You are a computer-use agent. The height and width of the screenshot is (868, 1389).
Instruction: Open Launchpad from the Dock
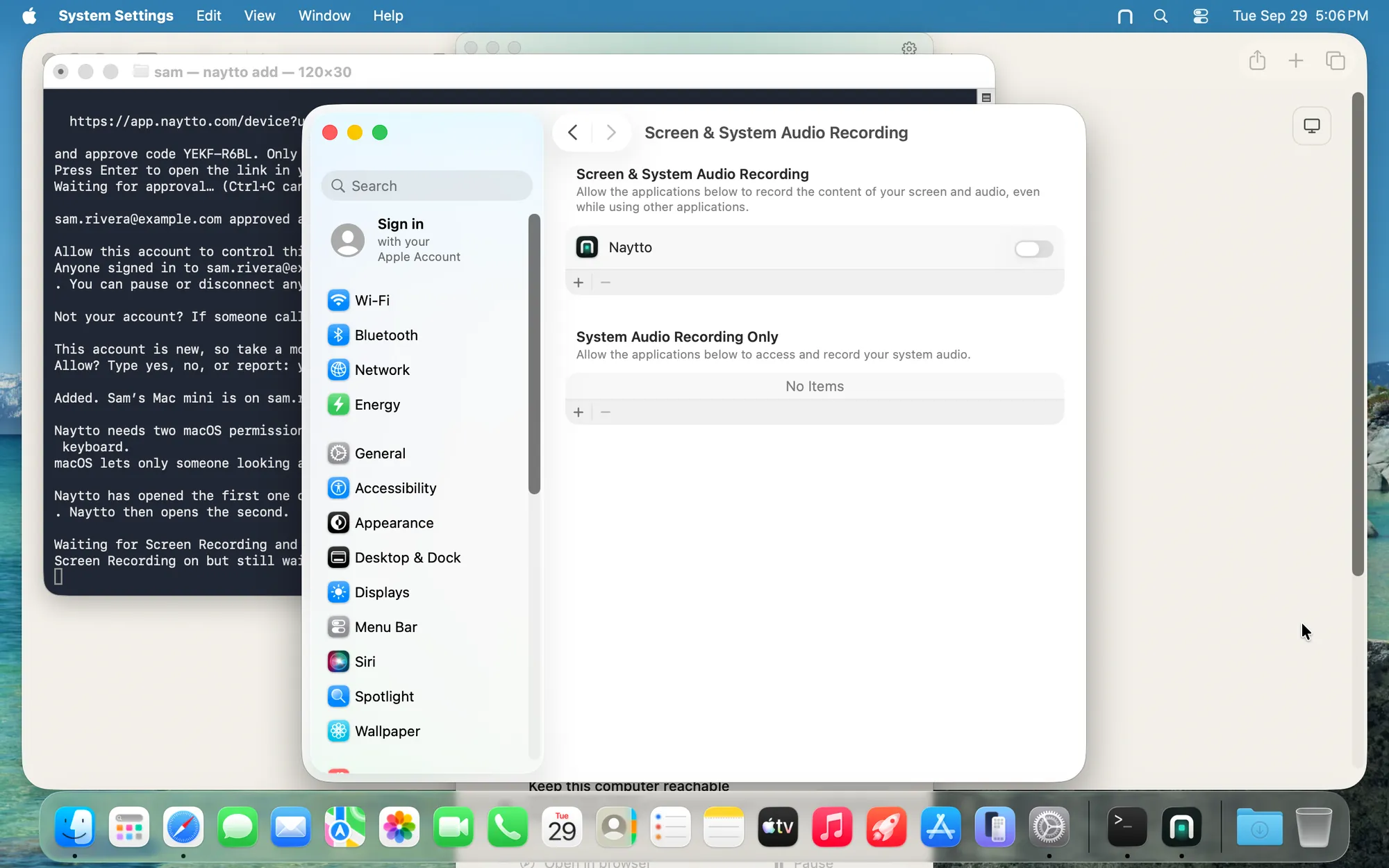[x=129, y=827]
